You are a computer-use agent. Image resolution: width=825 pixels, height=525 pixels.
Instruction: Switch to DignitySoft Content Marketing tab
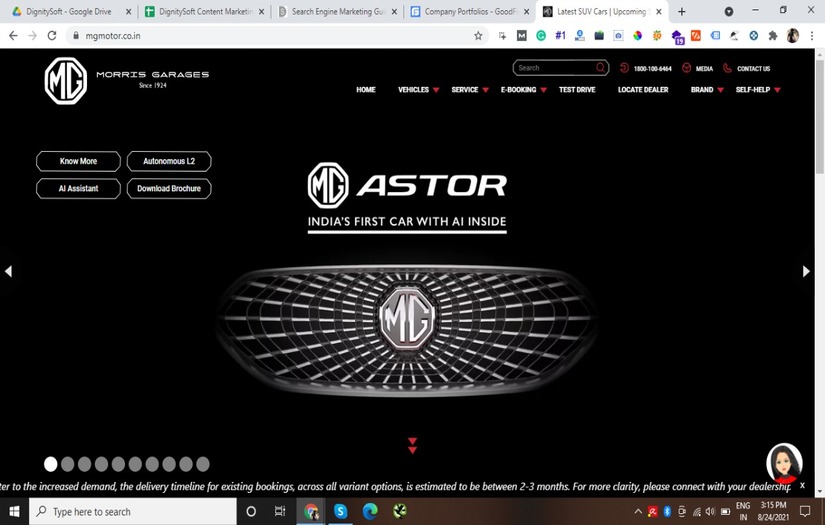[x=205, y=12]
